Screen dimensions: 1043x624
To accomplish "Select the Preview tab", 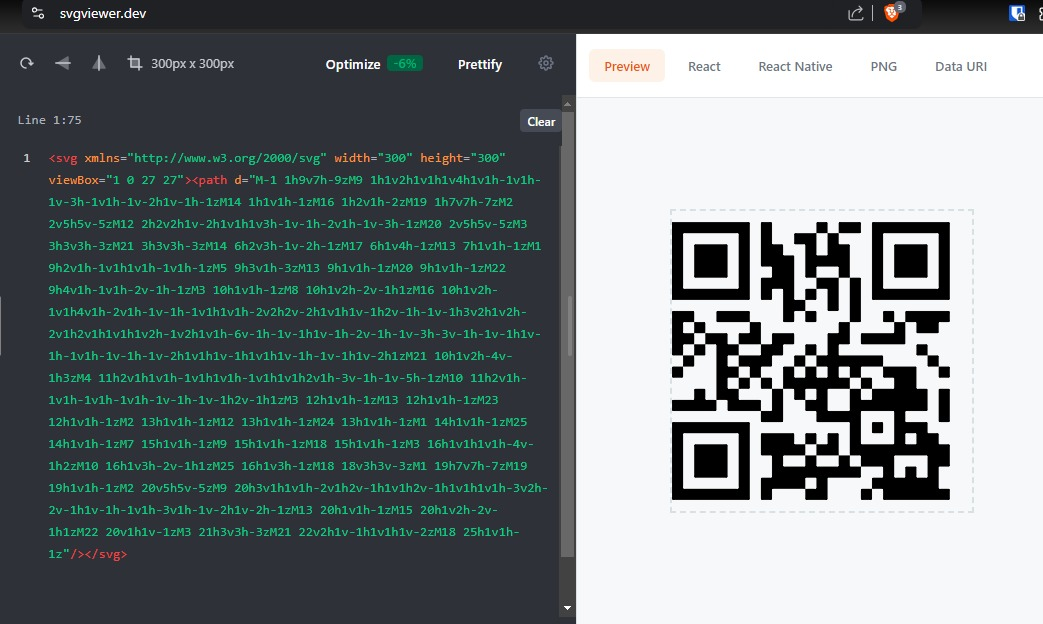I will pyautogui.click(x=627, y=66).
